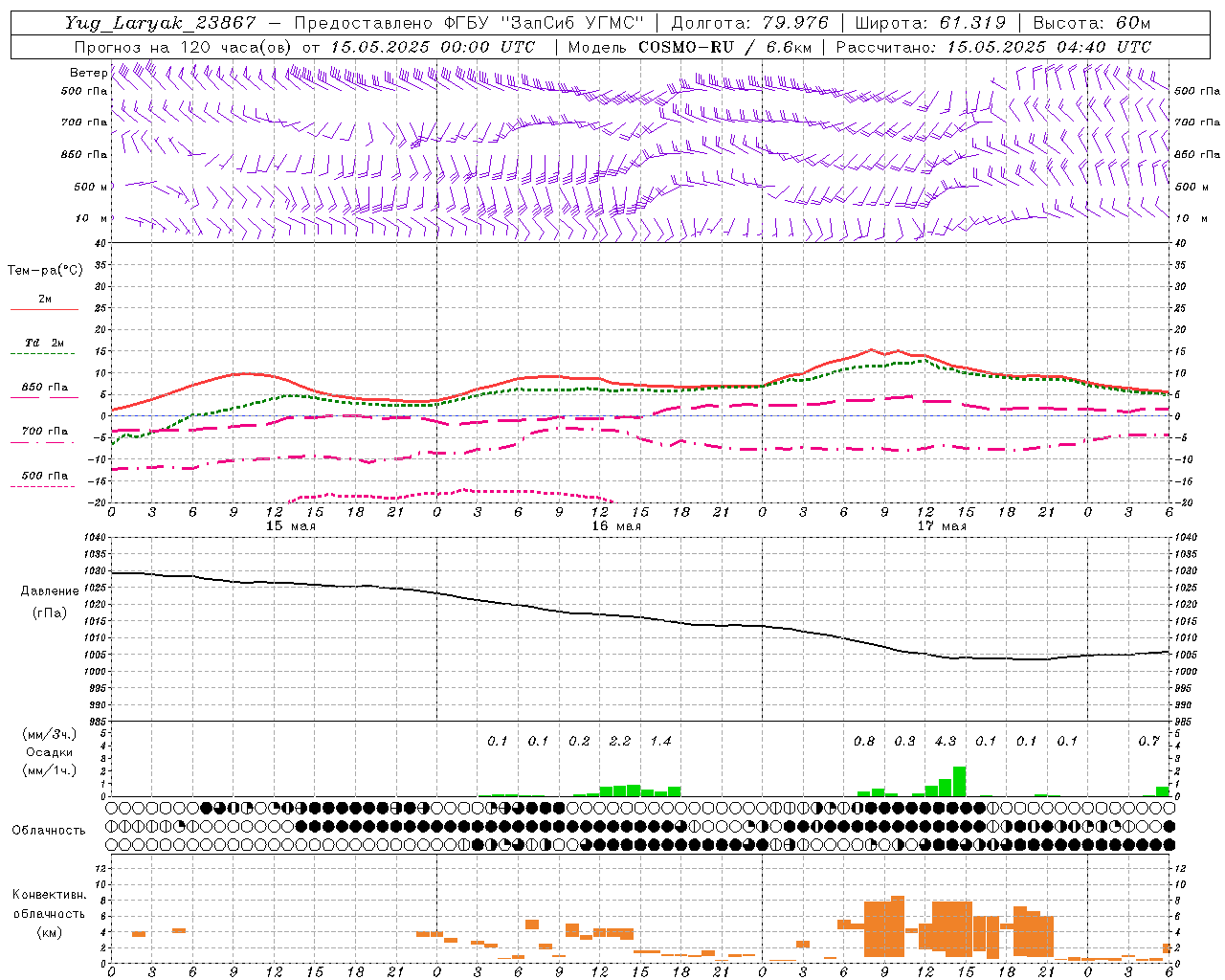The image size is (1225, 980).
Task: Click the 0.3 precipitation amount
Action: [x=904, y=741]
